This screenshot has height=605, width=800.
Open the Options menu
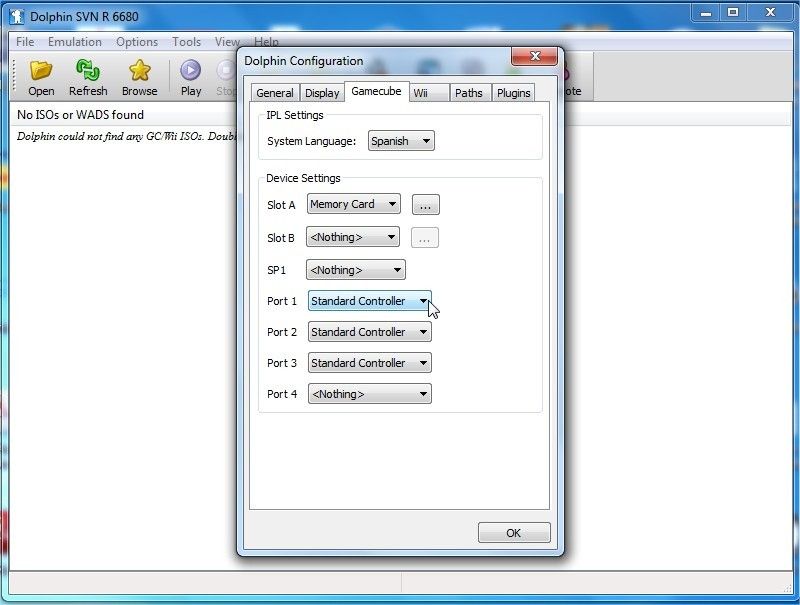coord(137,42)
